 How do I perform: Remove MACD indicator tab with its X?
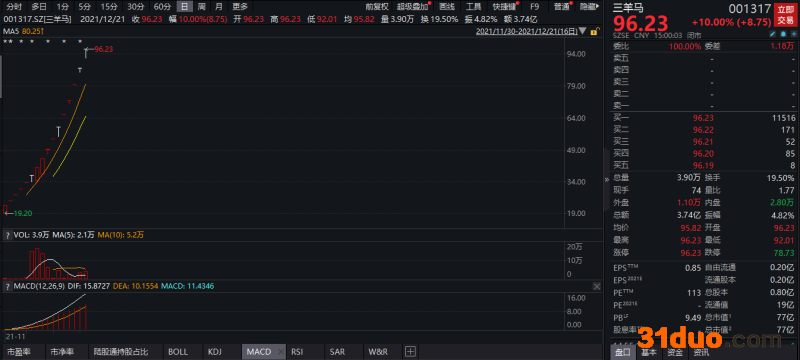(281, 352)
